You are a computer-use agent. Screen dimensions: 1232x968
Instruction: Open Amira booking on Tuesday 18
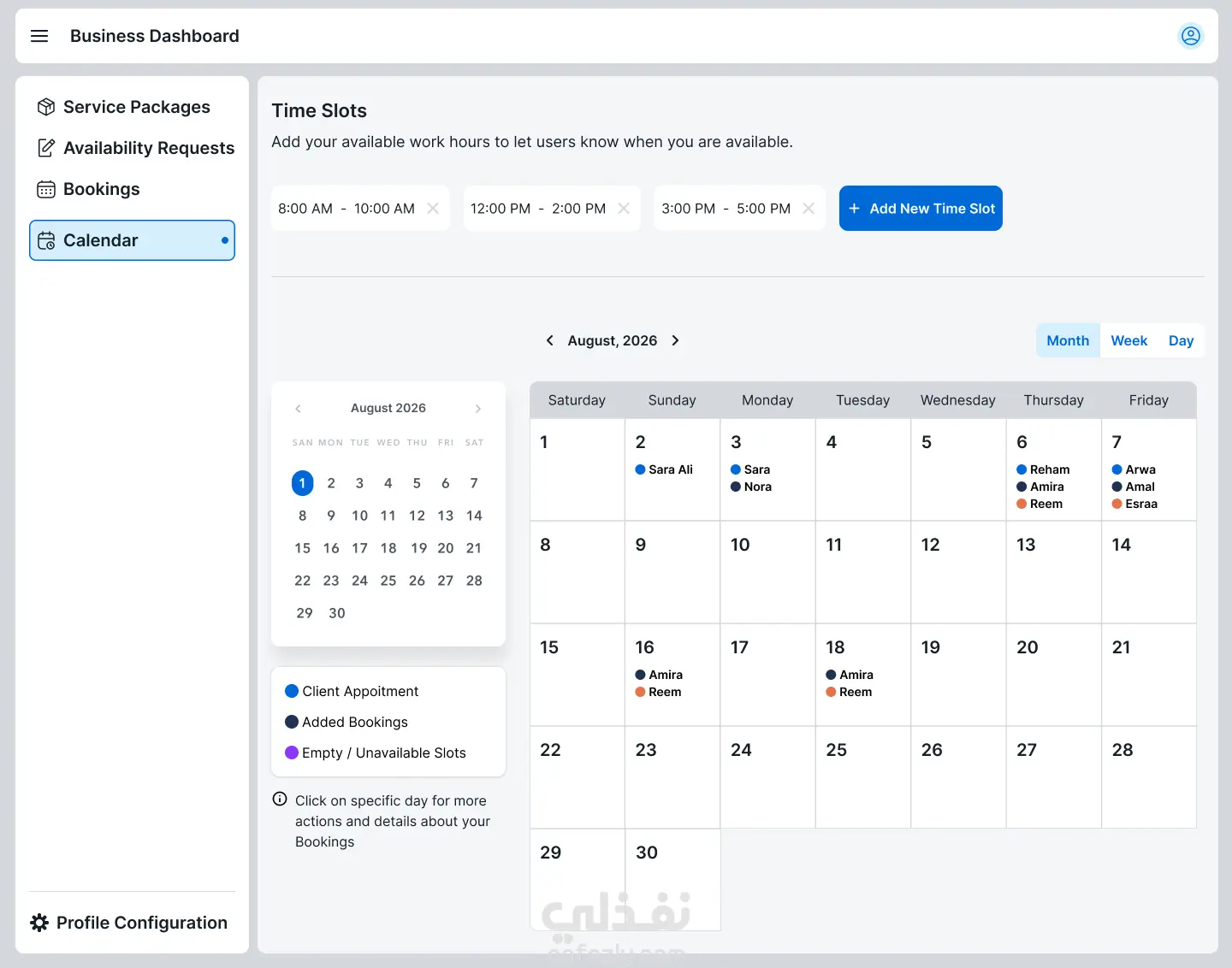(x=850, y=675)
